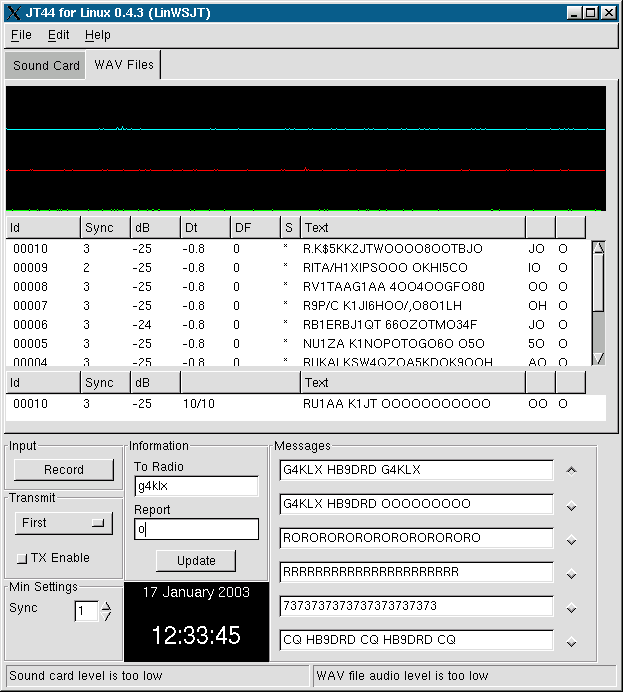The image size is (623, 692).
Task: Click the G4KLX HB9DRD G4KLX message field
Action: coord(416,470)
